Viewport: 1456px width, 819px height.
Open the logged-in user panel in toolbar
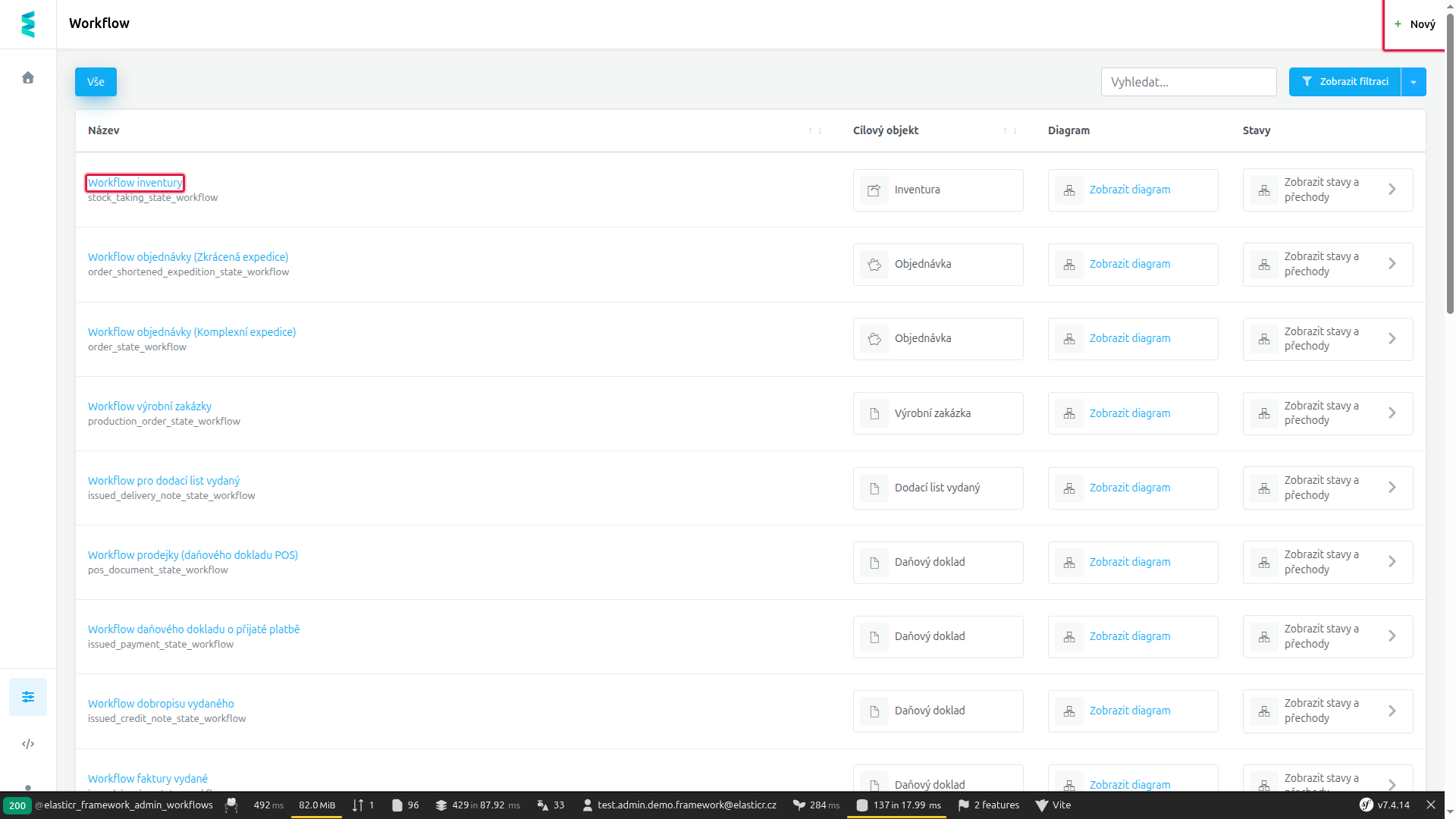[x=679, y=805]
